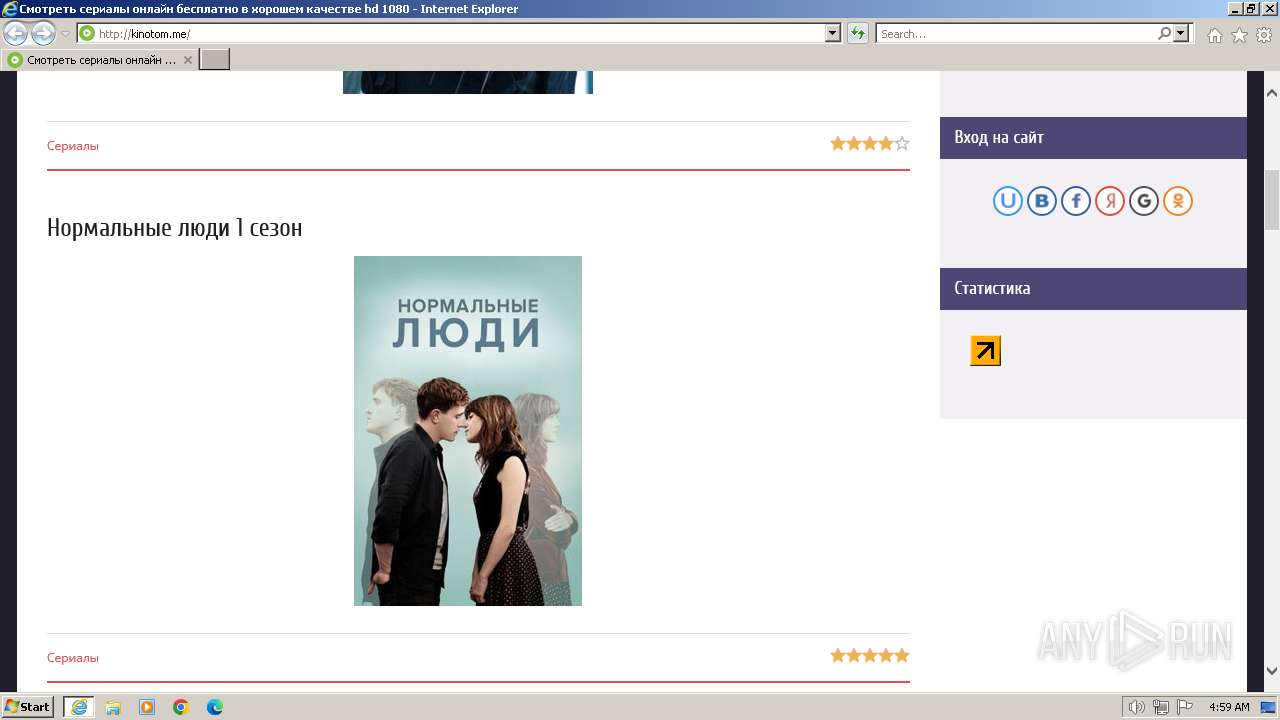Launch Microsoft Edge from the taskbar
The image size is (1280, 720).
215,707
